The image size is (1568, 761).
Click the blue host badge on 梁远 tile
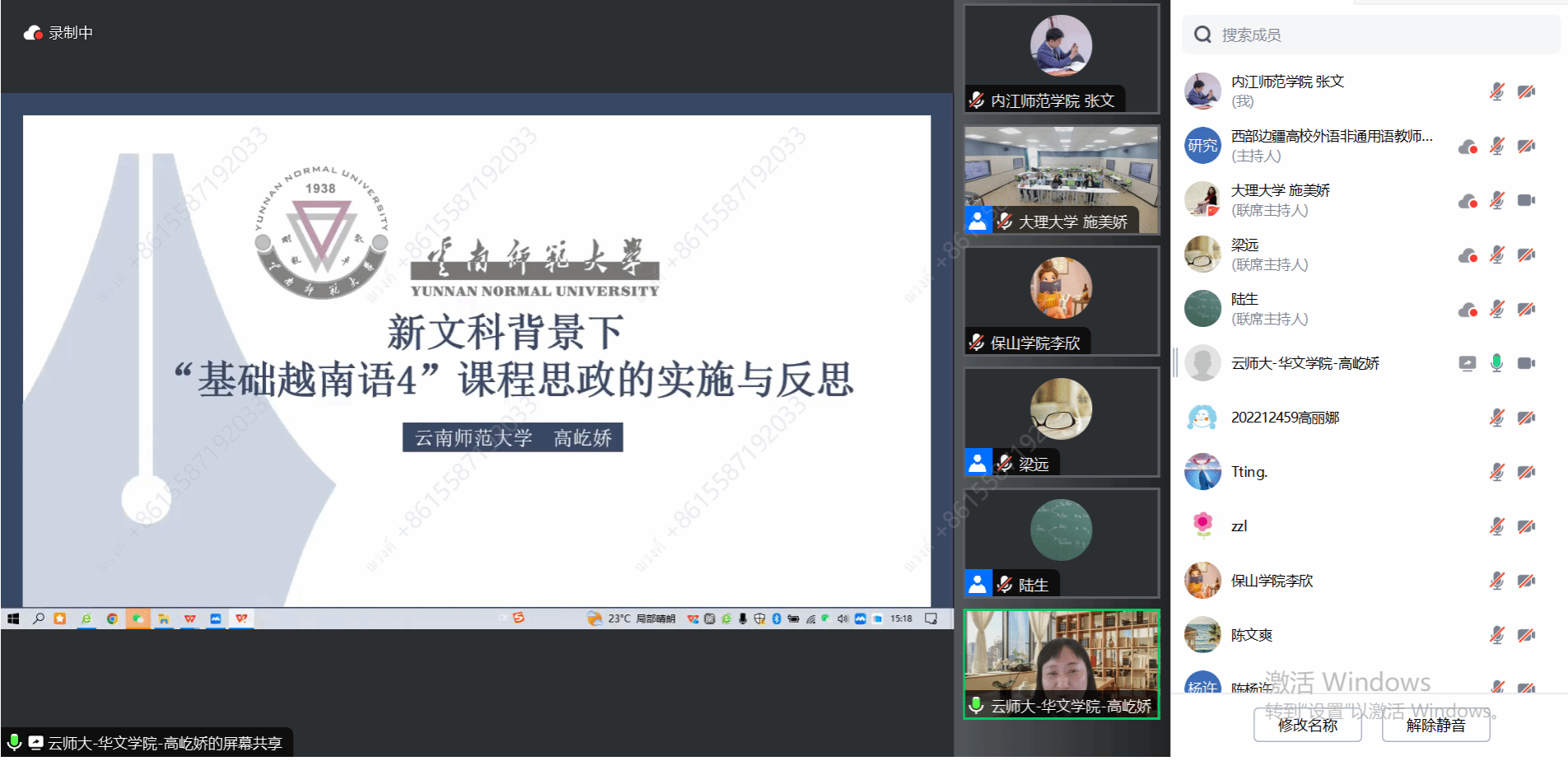978,463
